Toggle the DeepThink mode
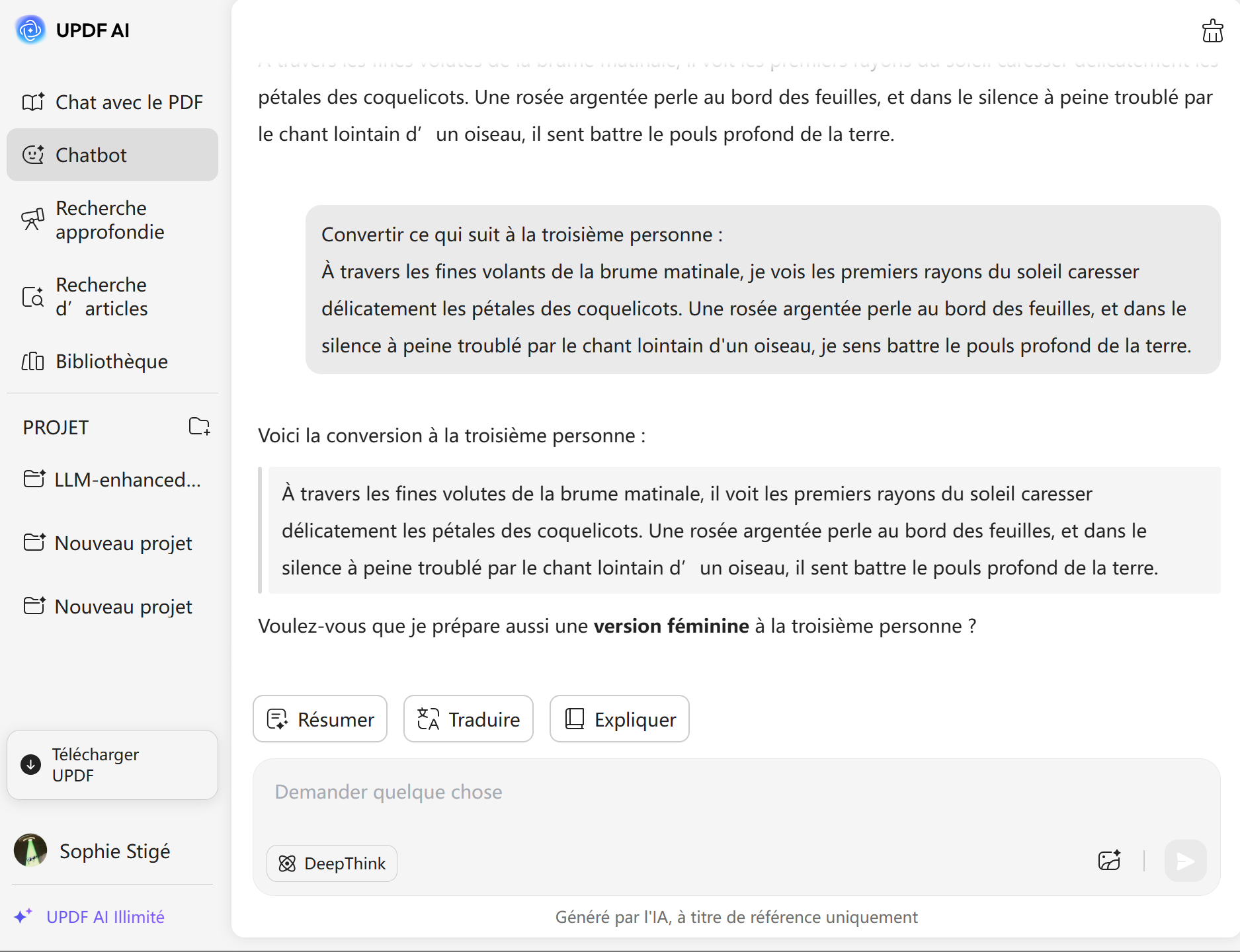The height and width of the screenshot is (952, 1240). (332, 863)
